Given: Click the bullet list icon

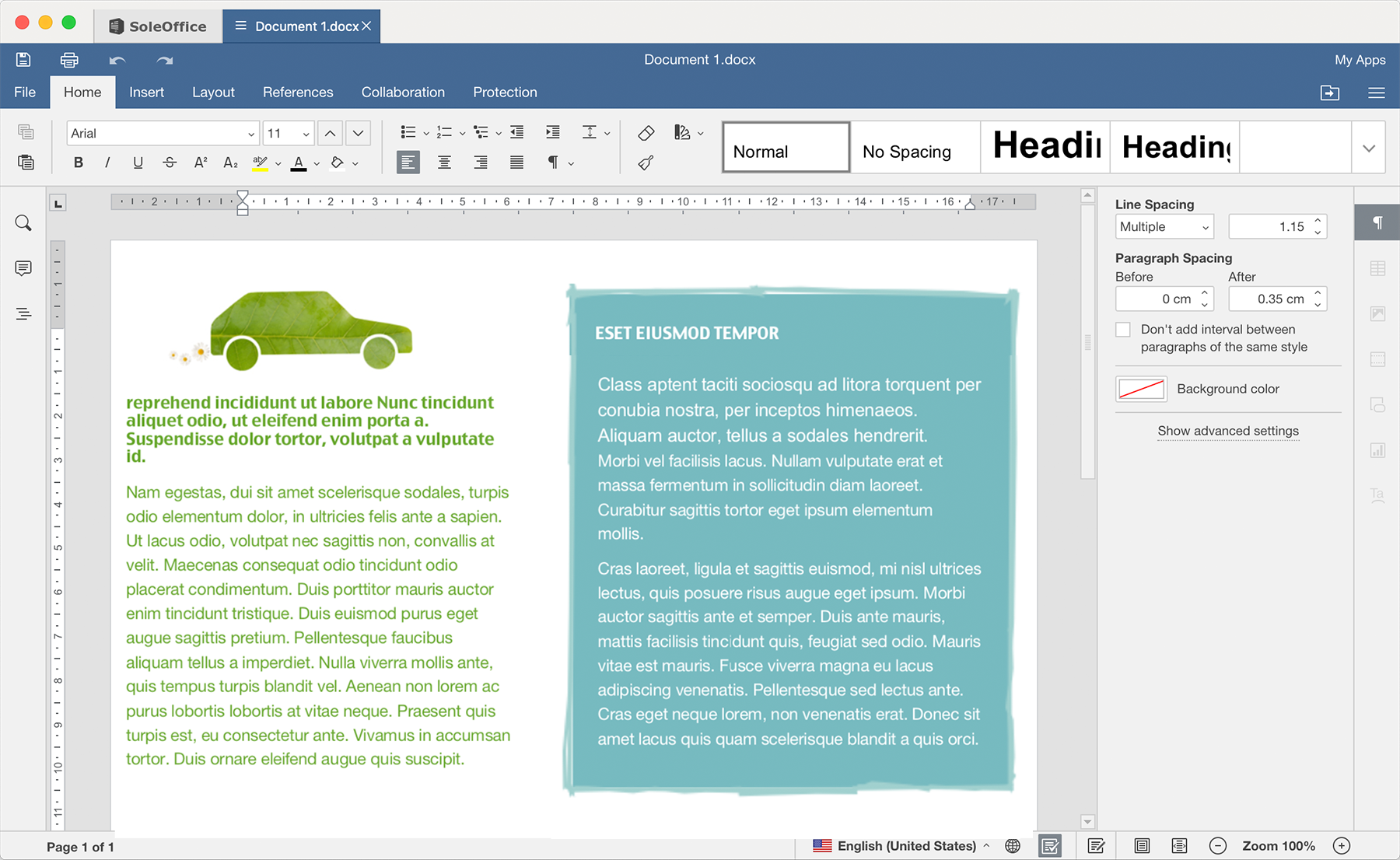Looking at the screenshot, I should click(408, 132).
